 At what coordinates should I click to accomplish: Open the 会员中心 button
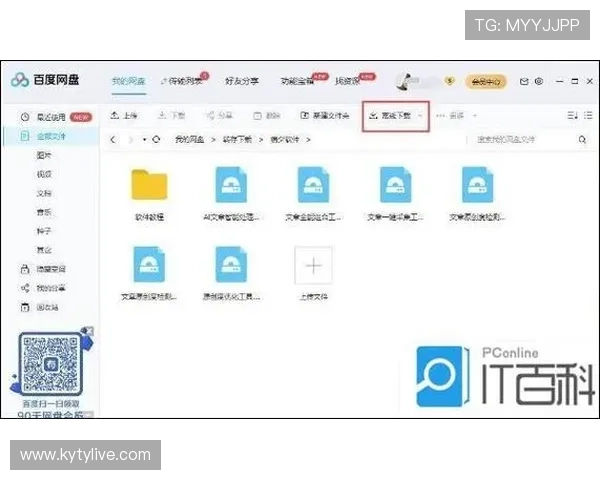(x=486, y=82)
